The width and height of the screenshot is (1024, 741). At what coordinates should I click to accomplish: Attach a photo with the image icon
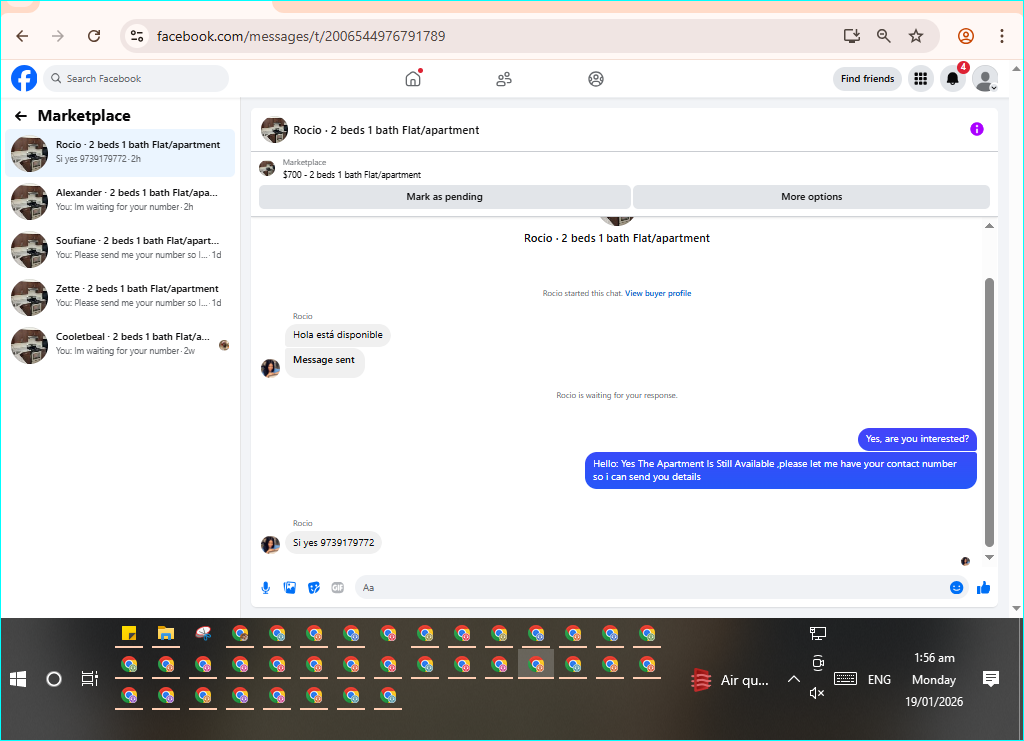pos(290,588)
